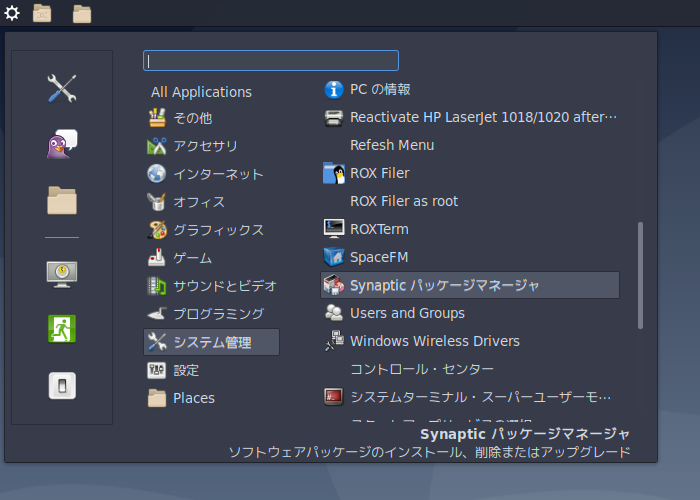The width and height of the screenshot is (700, 500).
Task: Click the power switch shutdown icon
Action: tap(62, 385)
